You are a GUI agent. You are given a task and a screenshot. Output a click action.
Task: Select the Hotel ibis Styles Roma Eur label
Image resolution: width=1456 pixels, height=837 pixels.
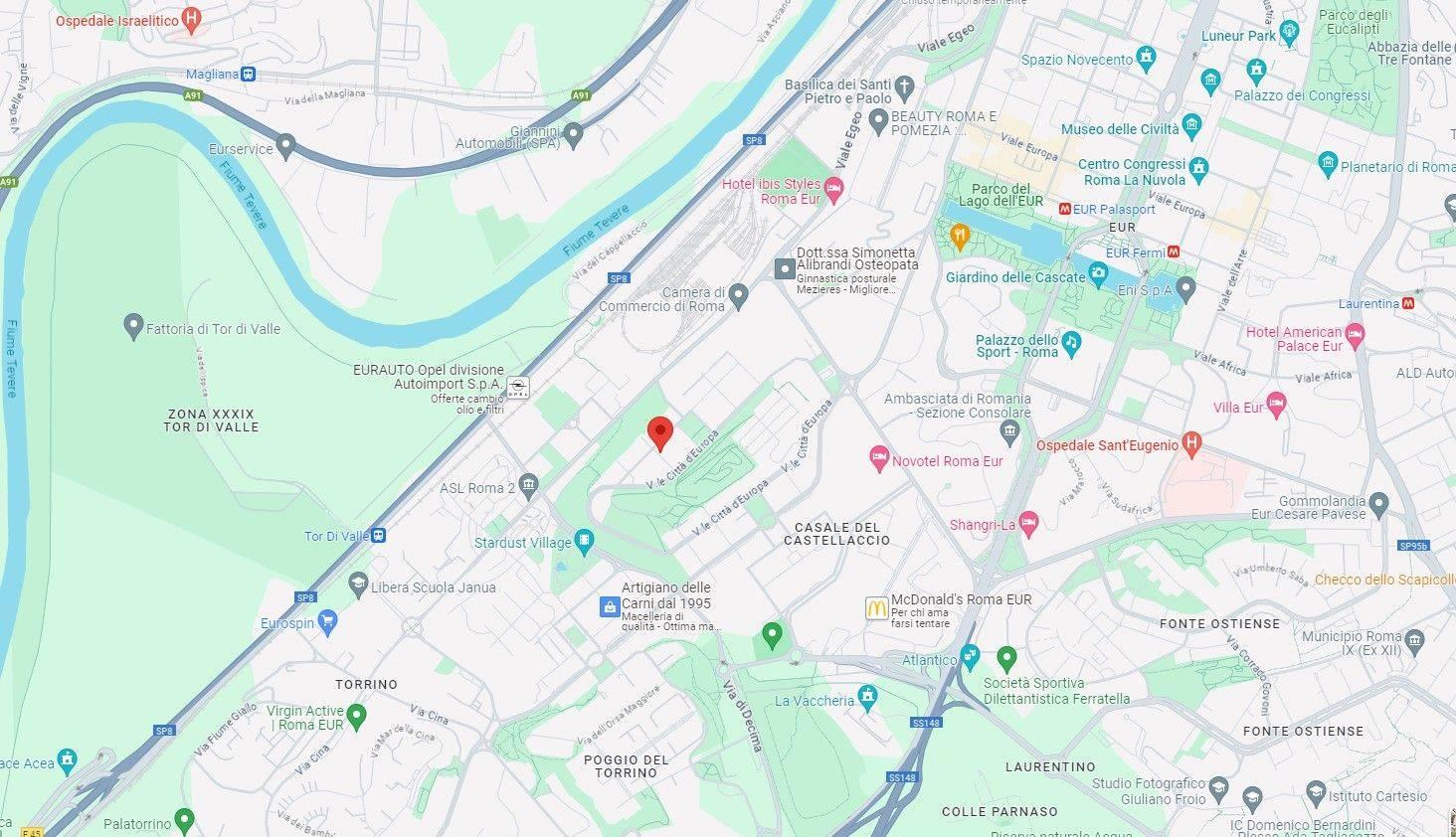(x=785, y=191)
